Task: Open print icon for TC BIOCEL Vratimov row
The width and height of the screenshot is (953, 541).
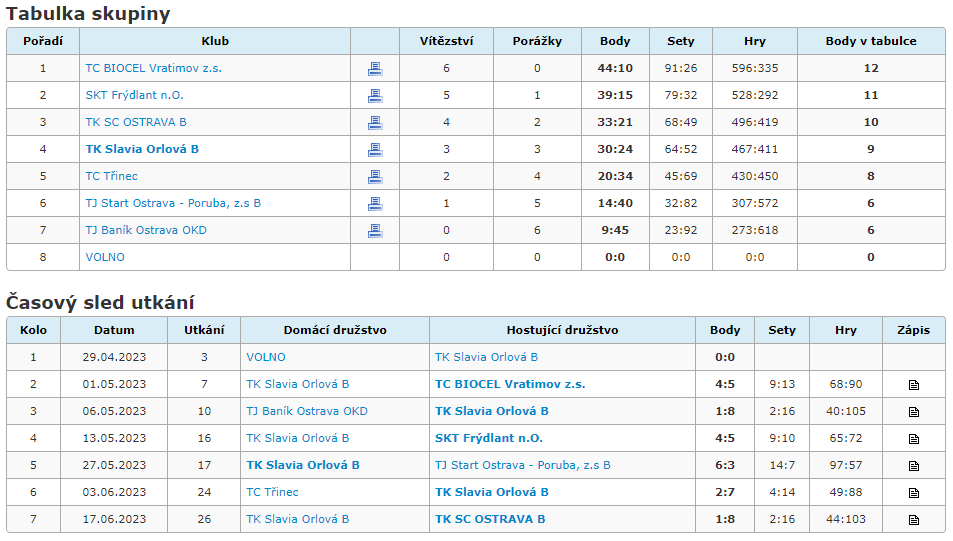Action: pyautogui.click(x=375, y=69)
